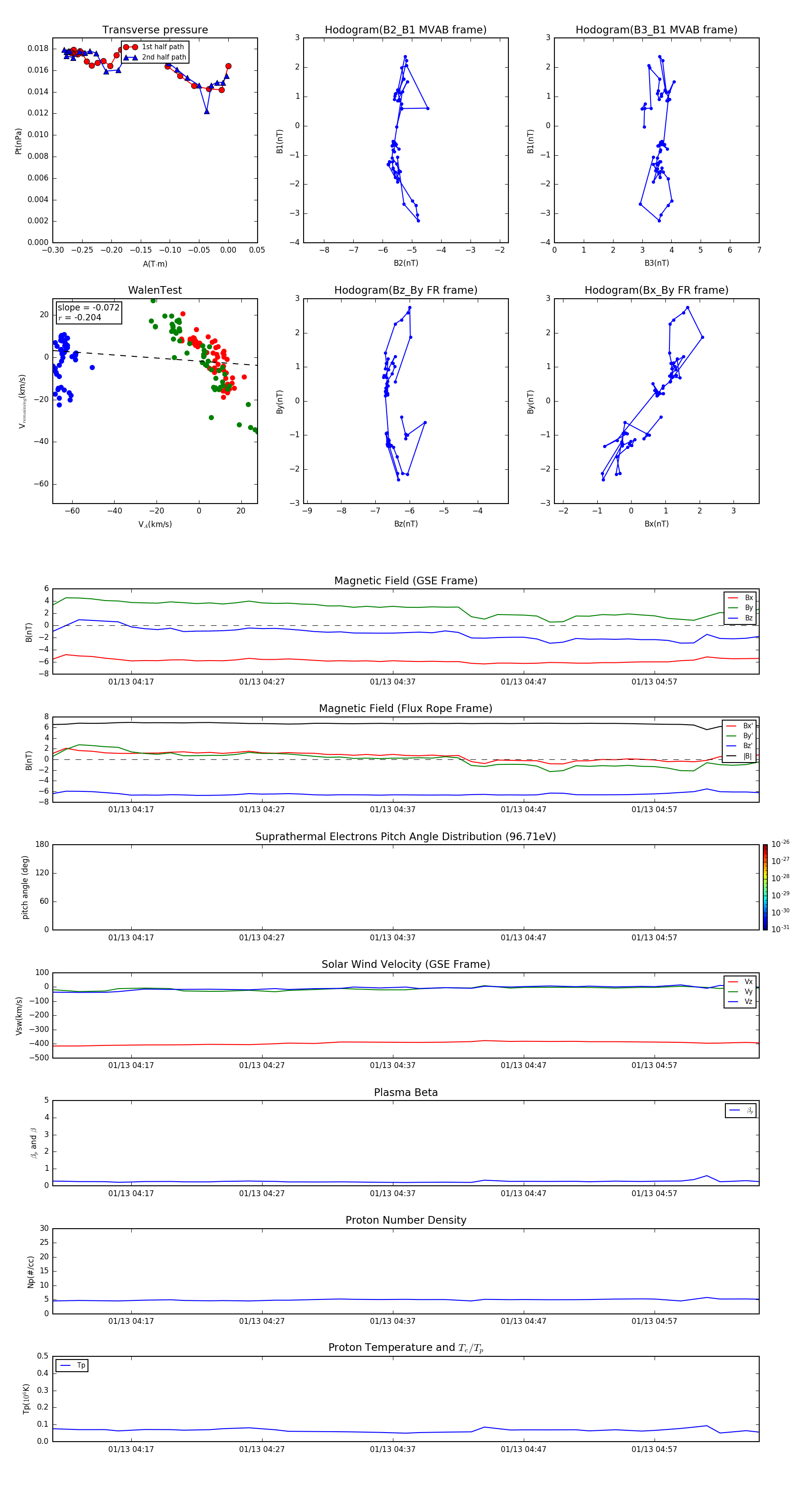The height and width of the screenshot is (1489, 812).
Task: Click the 'Vz' legend entry
Action: tap(741, 1002)
